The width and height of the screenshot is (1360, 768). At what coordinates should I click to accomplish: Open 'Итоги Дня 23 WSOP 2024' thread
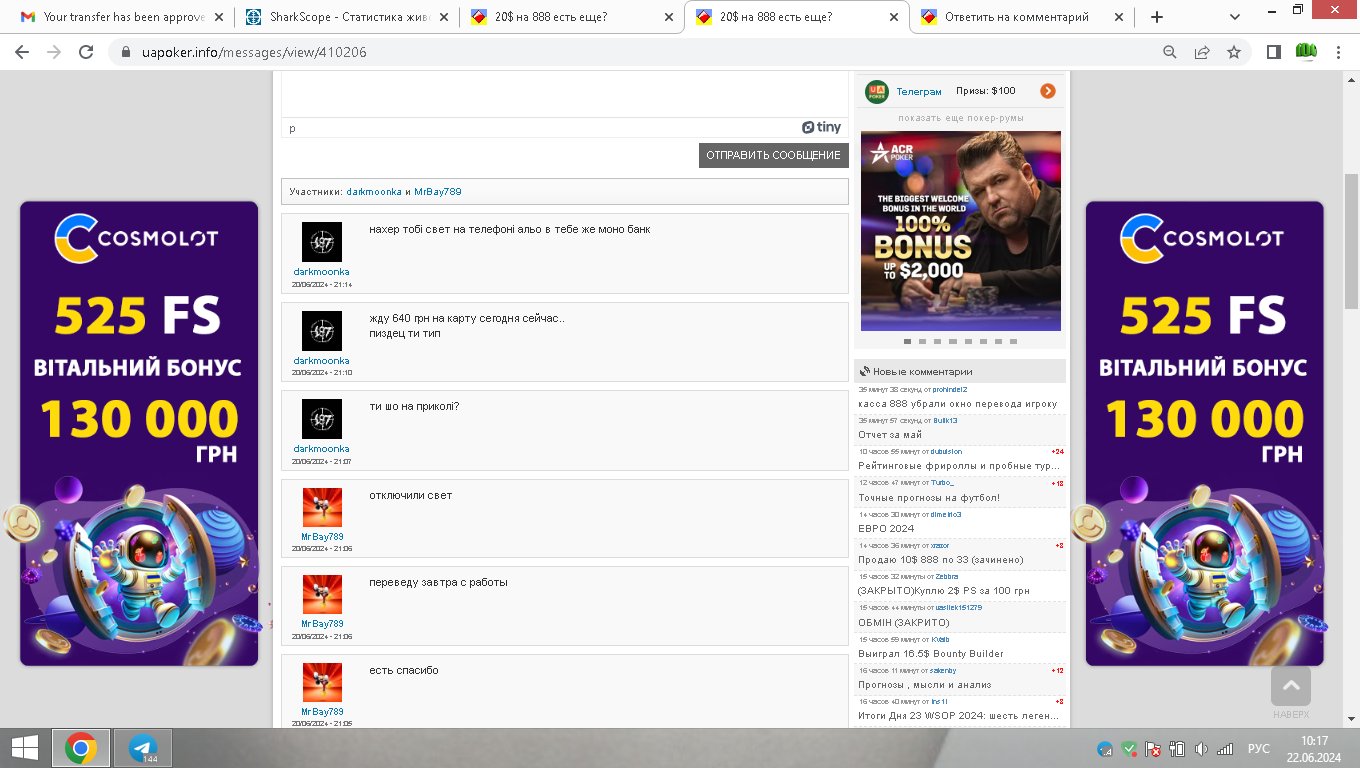[x=958, y=716]
